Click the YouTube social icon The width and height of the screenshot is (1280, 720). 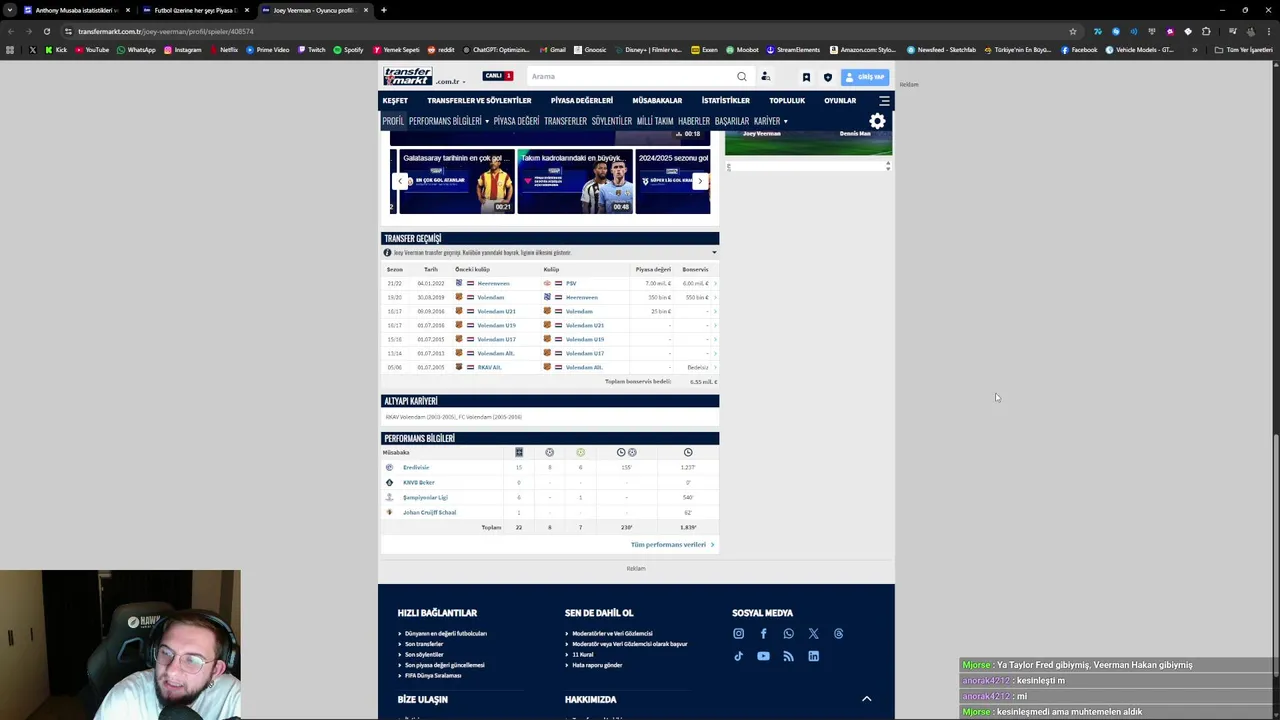763,656
